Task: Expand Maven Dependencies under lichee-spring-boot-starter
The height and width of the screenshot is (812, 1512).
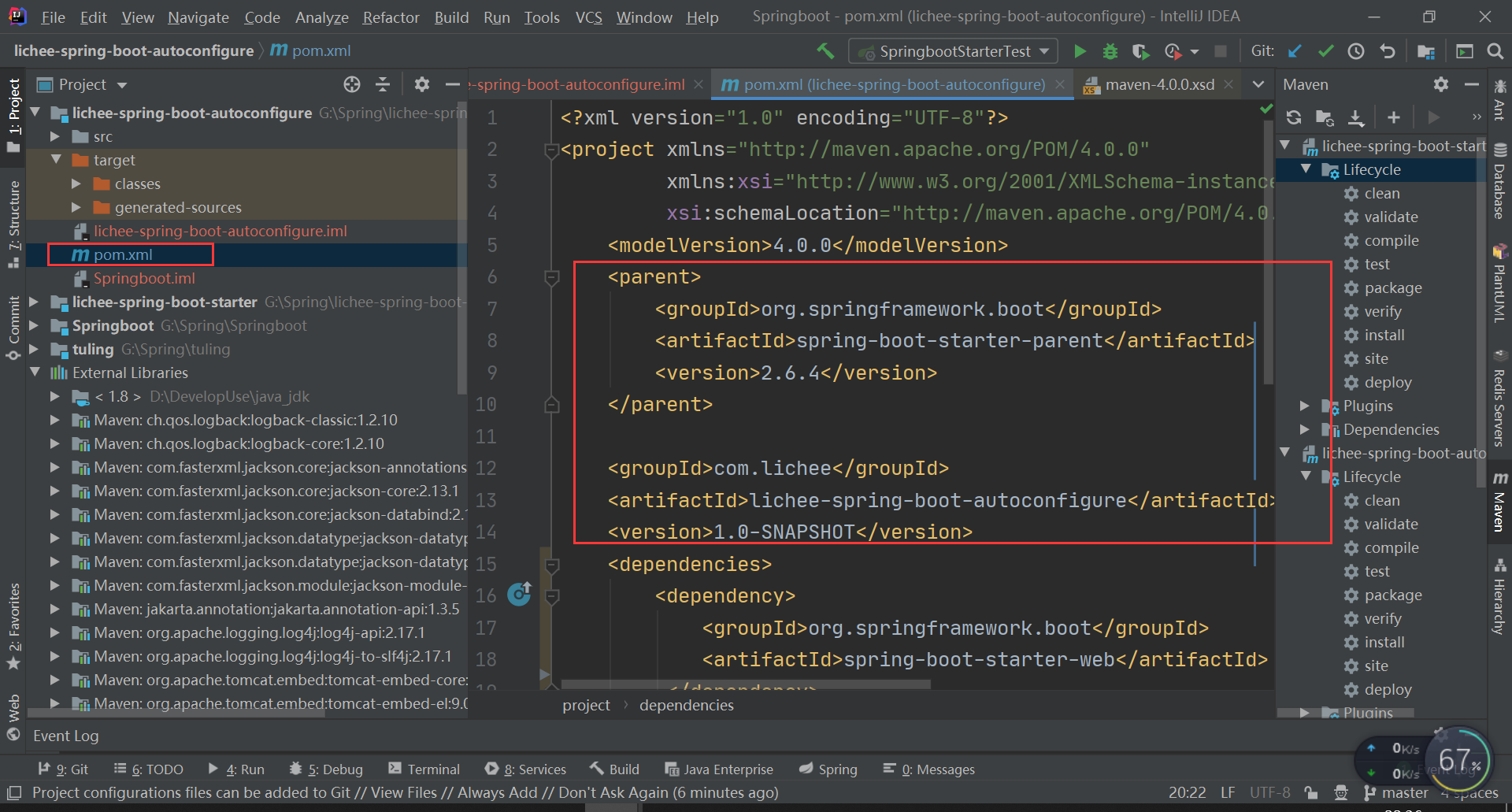Action: (x=1305, y=429)
